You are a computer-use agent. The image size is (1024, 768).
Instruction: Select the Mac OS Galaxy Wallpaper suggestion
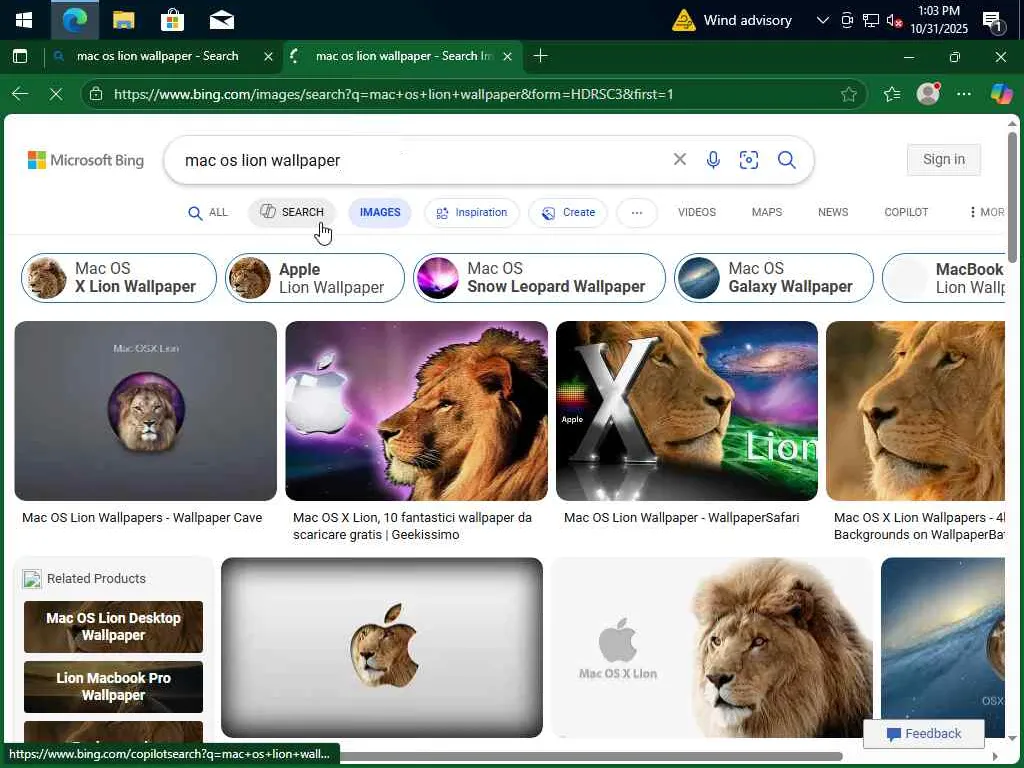pyautogui.click(x=774, y=278)
